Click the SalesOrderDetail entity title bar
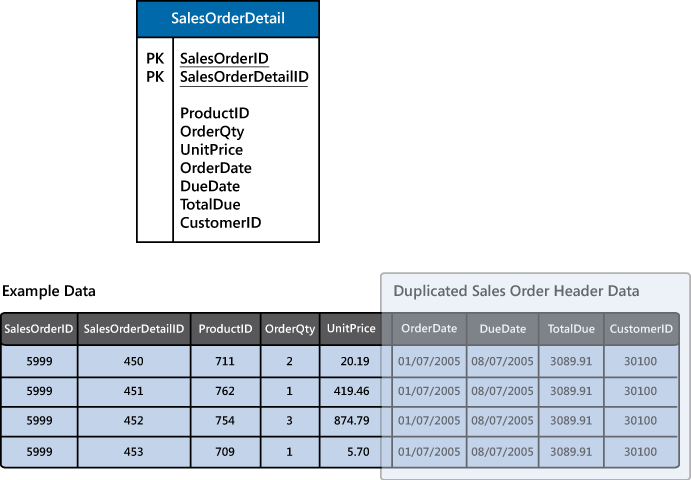The width and height of the screenshot is (691, 480). pyautogui.click(x=228, y=19)
